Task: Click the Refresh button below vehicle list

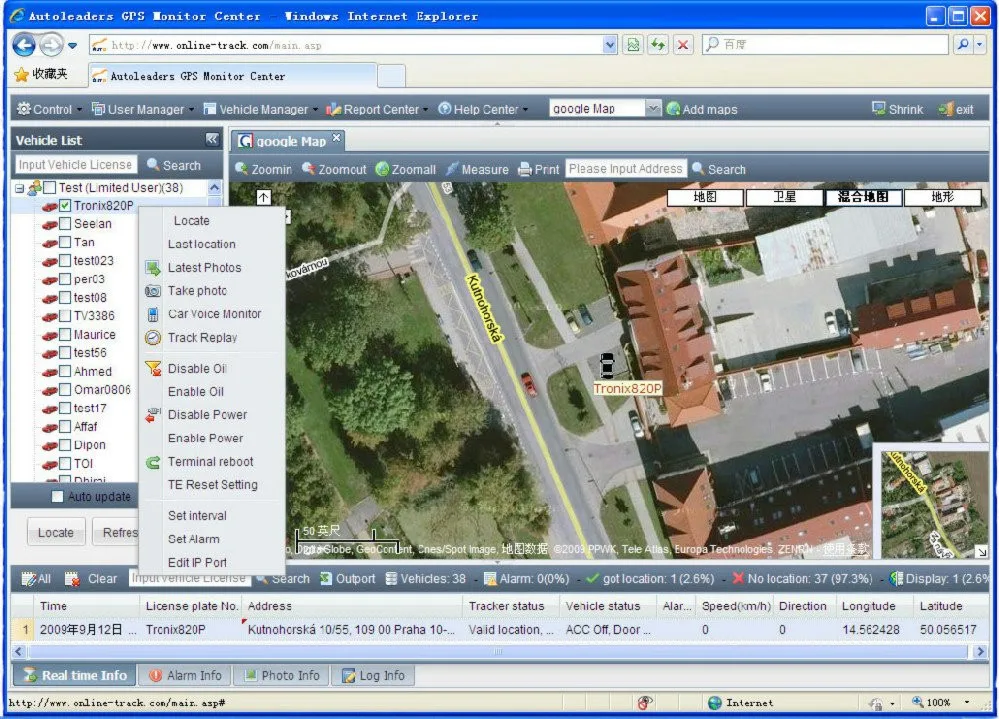Action: 116,532
